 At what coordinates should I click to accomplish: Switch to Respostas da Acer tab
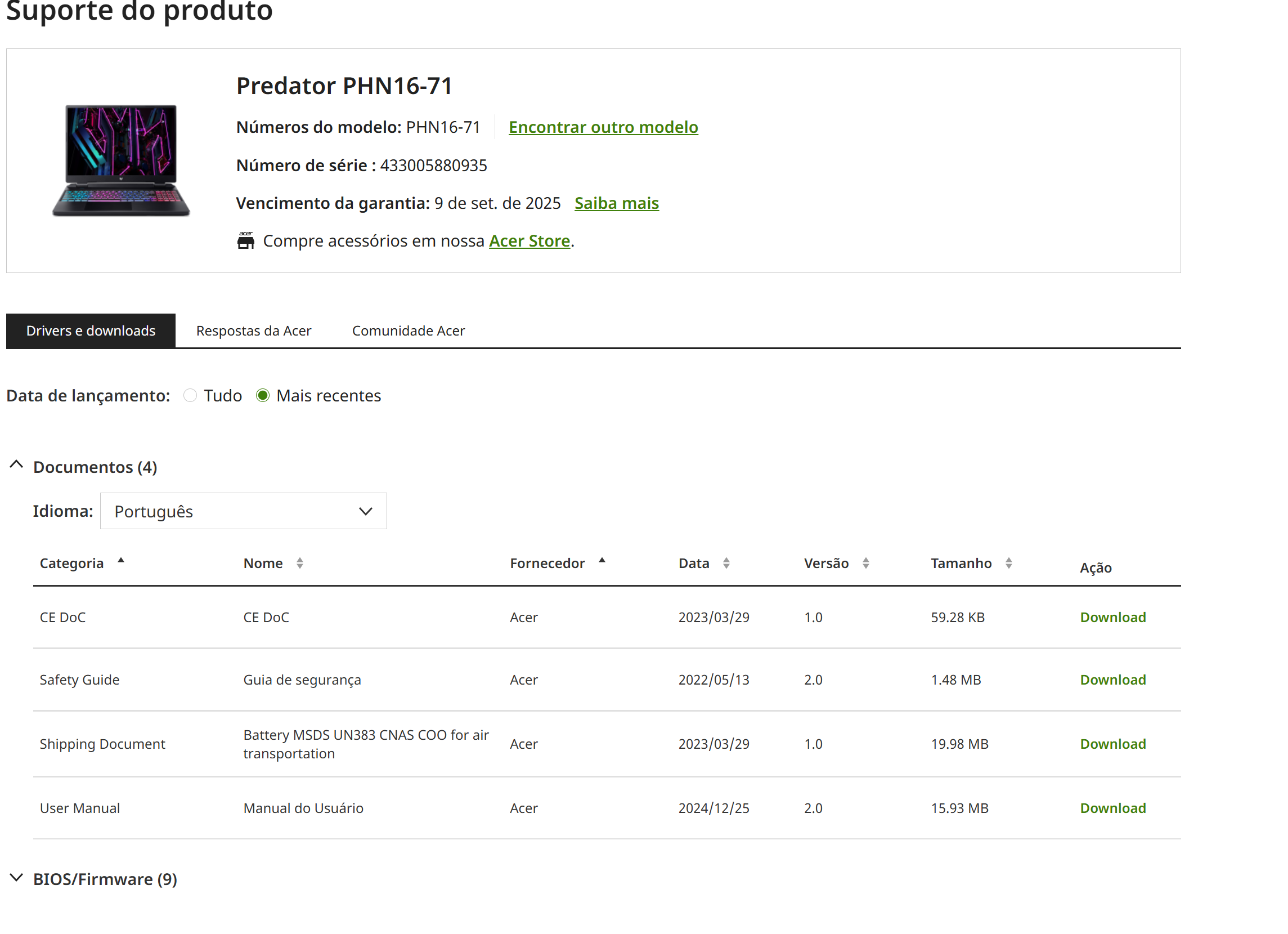point(253,331)
